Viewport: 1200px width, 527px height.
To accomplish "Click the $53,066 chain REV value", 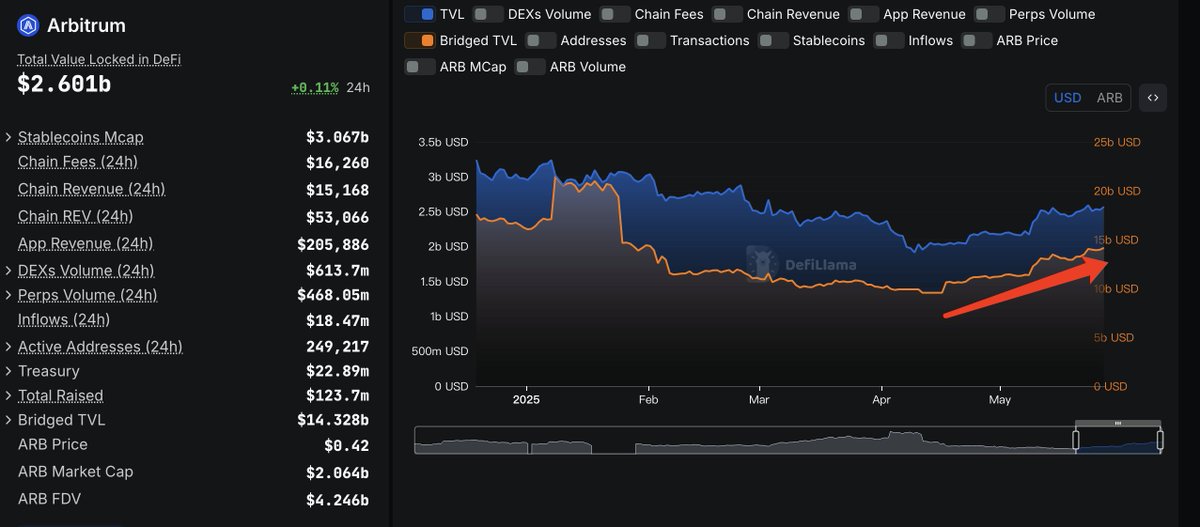I will [x=338, y=217].
